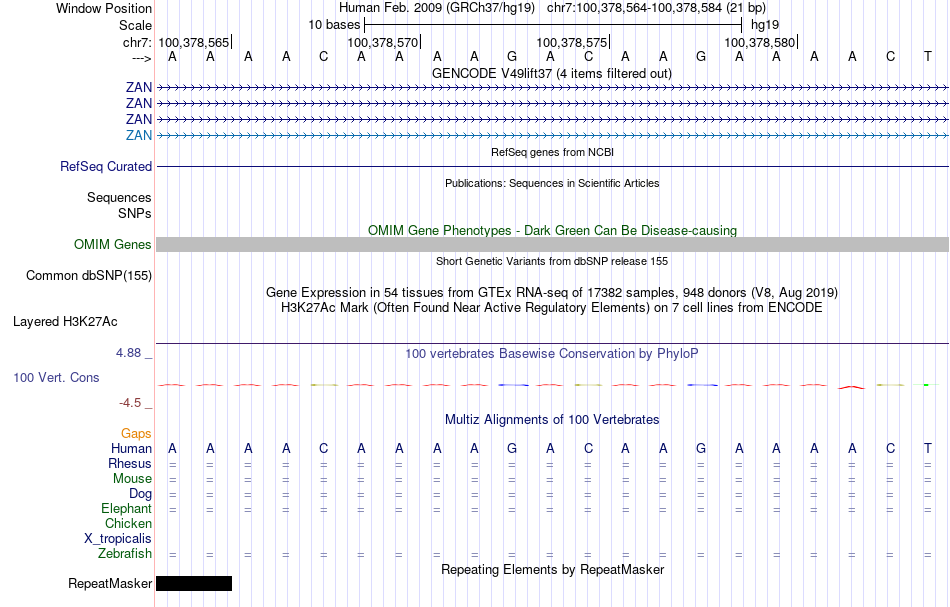Click the X_tropicalis species label

[x=118, y=539]
